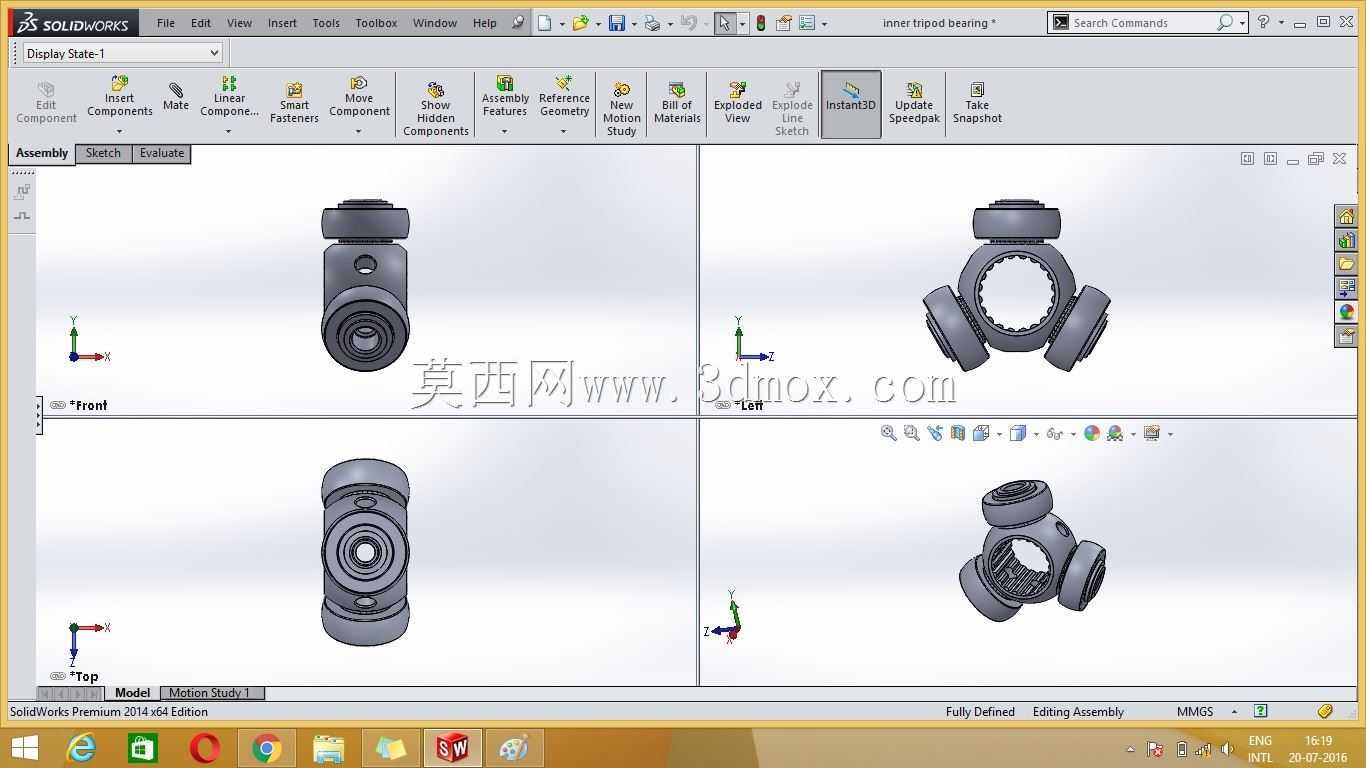Toggle Instant3D mode
This screenshot has width=1366, height=768.
(x=851, y=103)
